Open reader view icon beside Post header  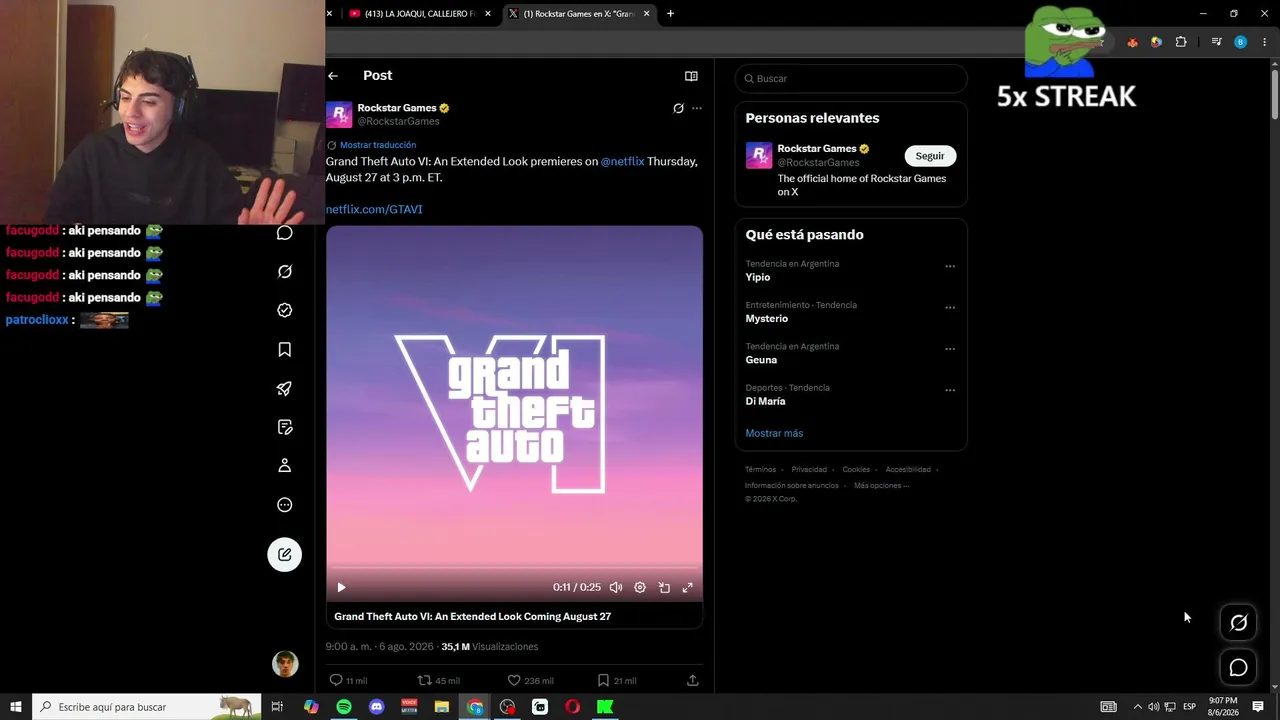point(691,76)
